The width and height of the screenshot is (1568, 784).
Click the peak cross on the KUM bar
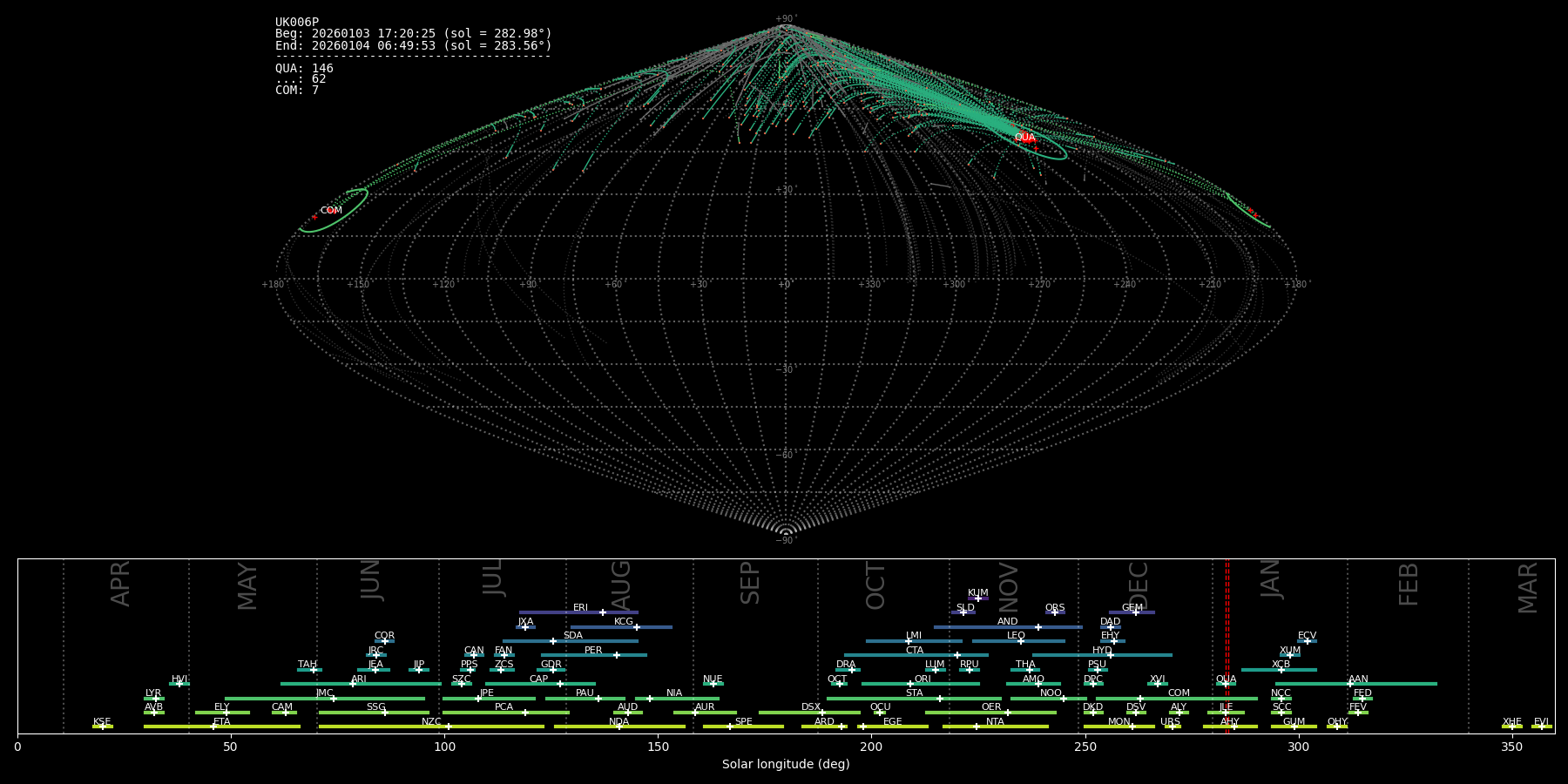point(977,598)
